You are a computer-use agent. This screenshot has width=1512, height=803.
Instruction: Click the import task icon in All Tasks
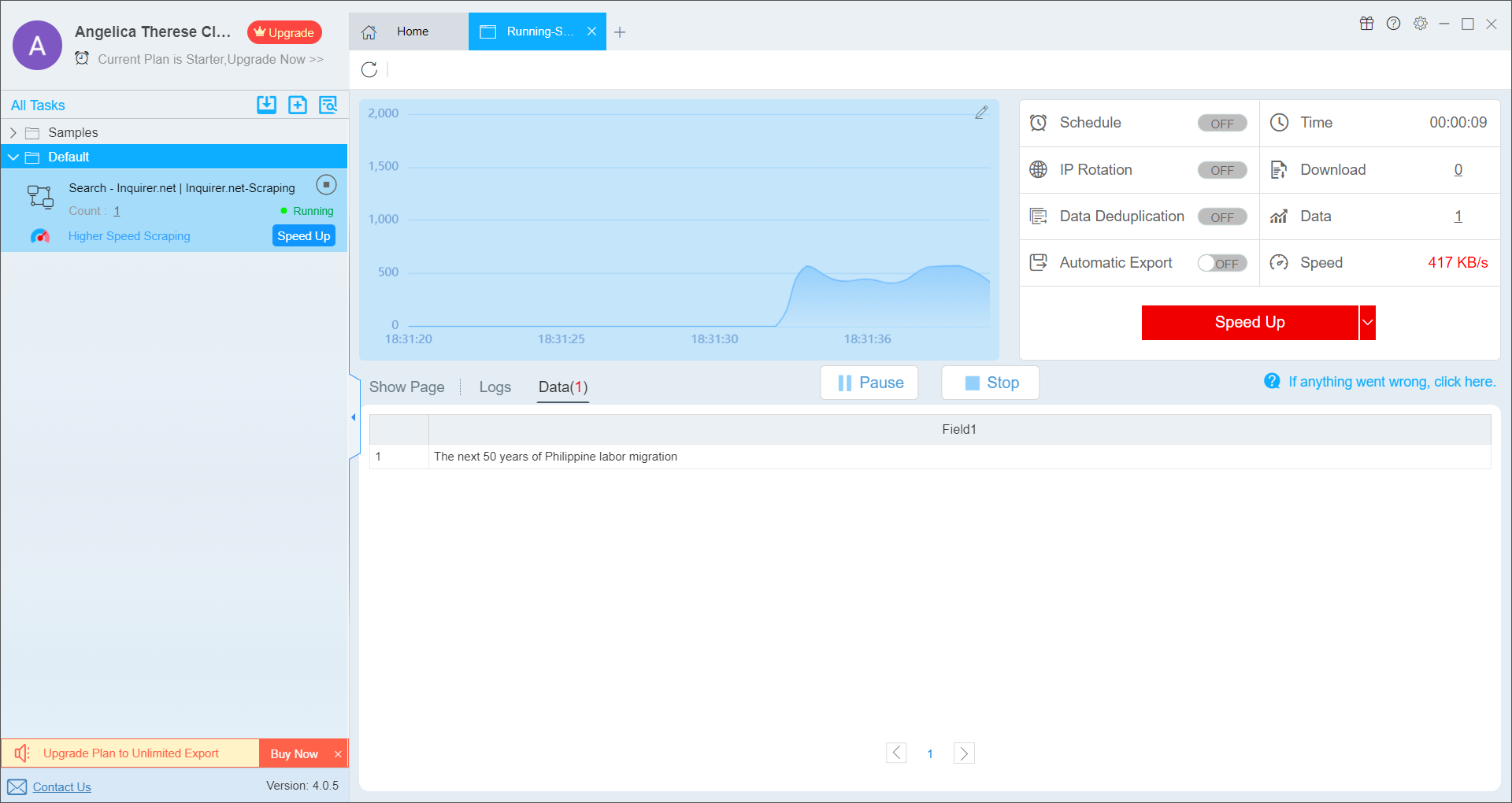click(266, 105)
